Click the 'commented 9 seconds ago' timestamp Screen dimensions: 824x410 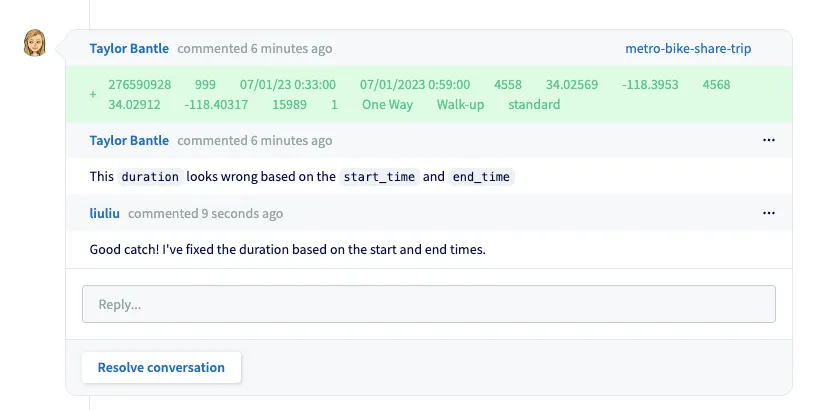(205, 213)
